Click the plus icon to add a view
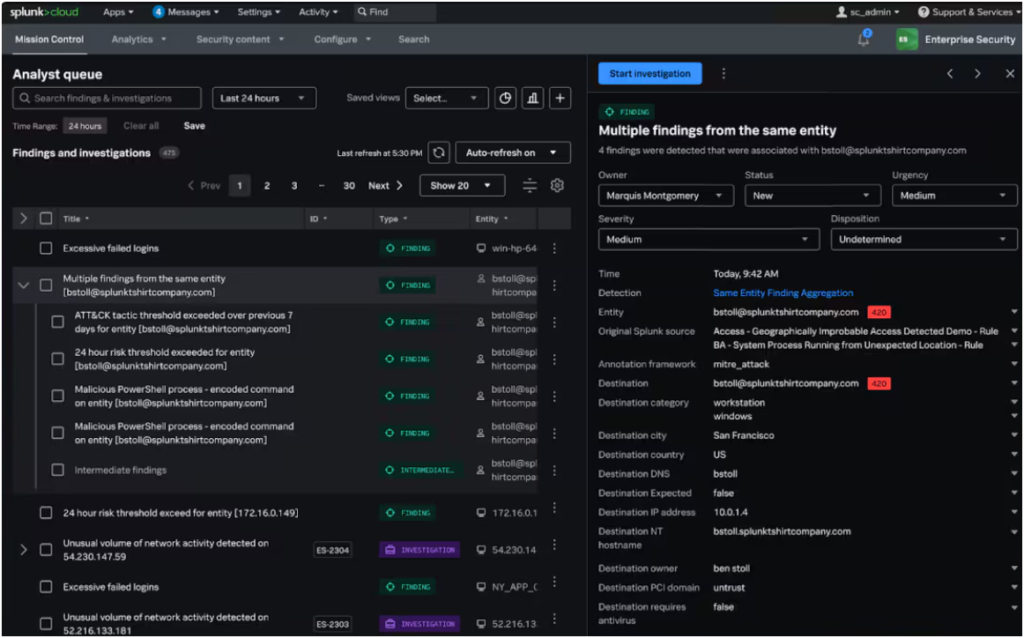 [x=558, y=98]
